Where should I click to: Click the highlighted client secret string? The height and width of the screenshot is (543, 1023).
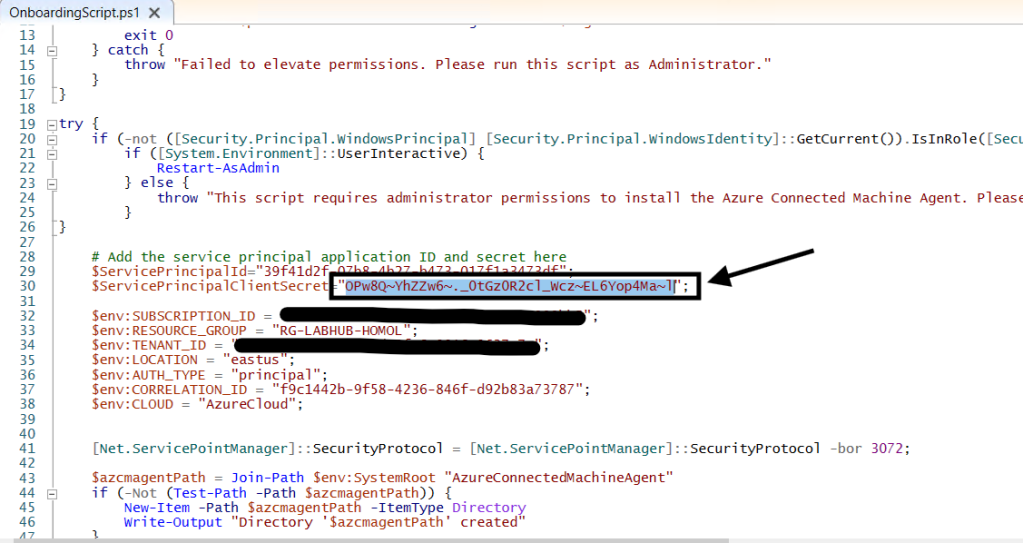[510, 287]
